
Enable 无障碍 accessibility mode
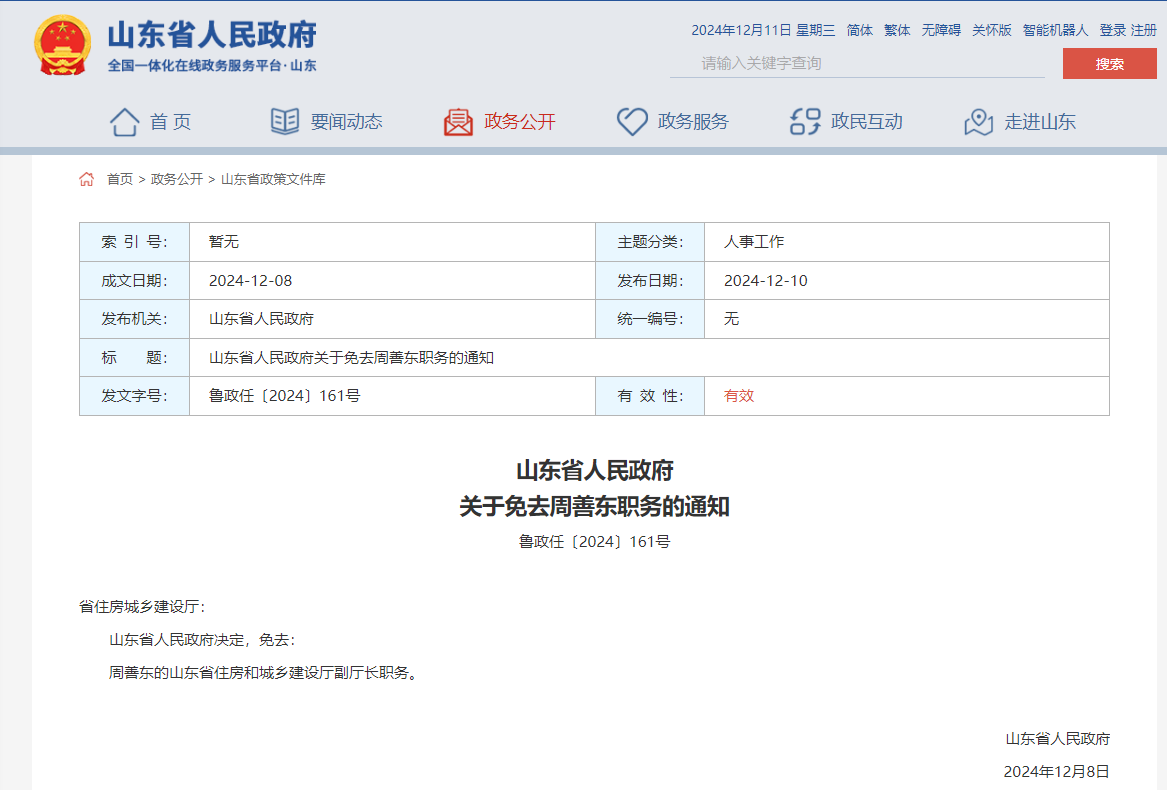pos(941,30)
